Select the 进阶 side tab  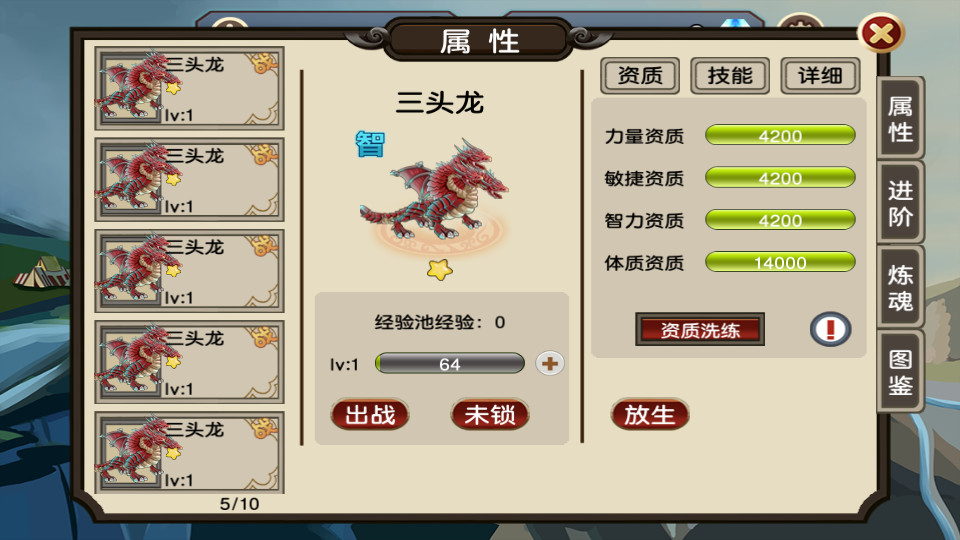pyautogui.click(x=900, y=203)
